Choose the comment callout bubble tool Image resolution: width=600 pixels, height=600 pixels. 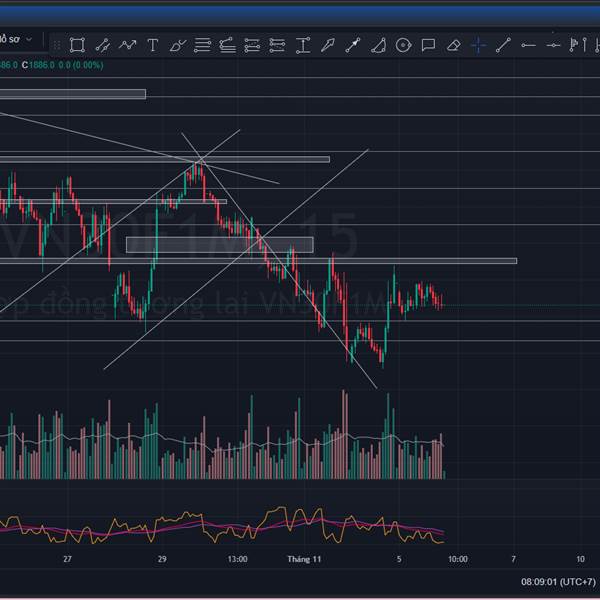(428, 45)
